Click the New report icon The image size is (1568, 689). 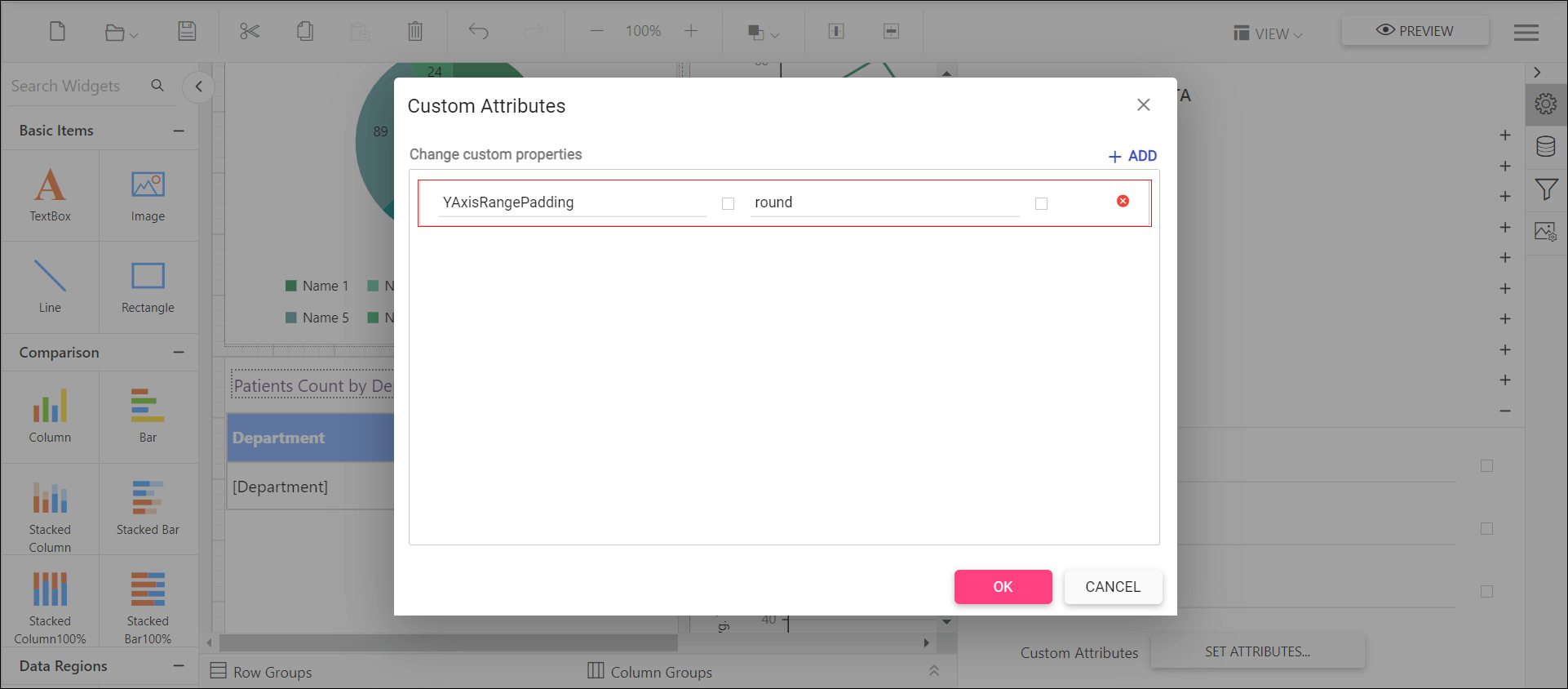click(x=57, y=31)
